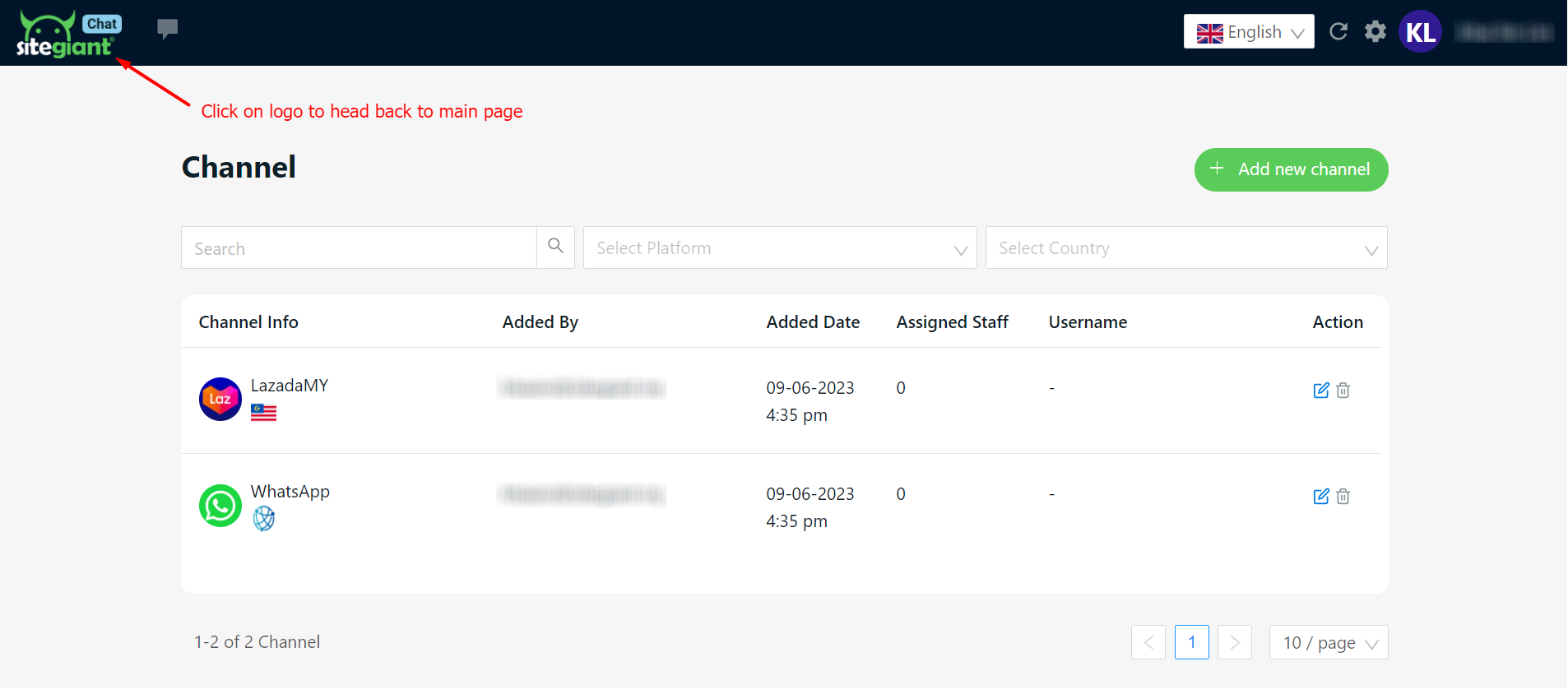Click the SiteGiant Chat logo
This screenshot has height=689, width=1568.
click(67, 35)
